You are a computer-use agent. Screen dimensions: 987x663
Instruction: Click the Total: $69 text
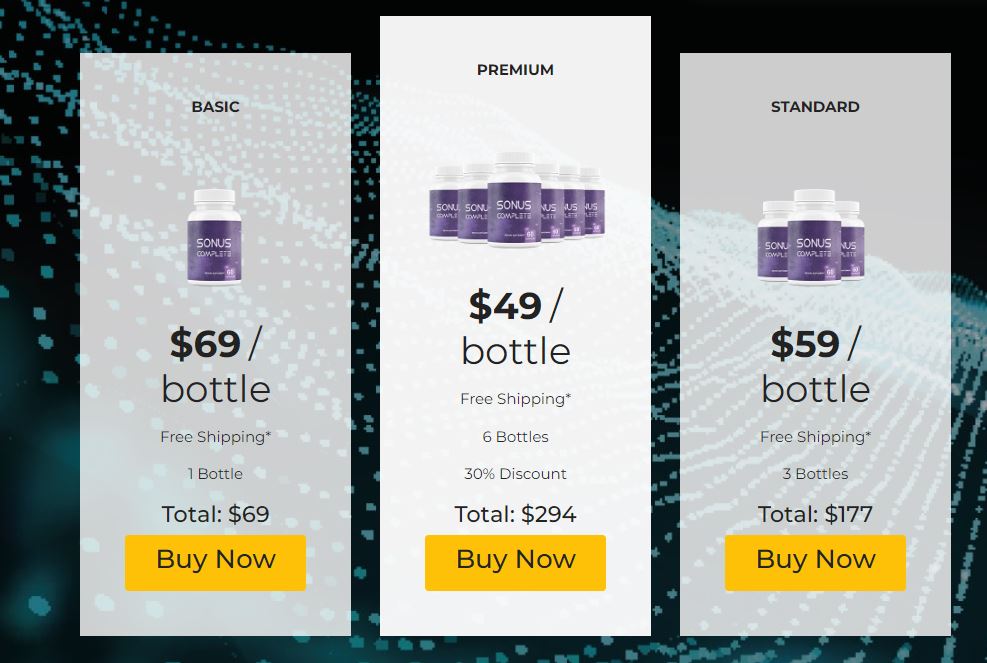click(x=215, y=514)
